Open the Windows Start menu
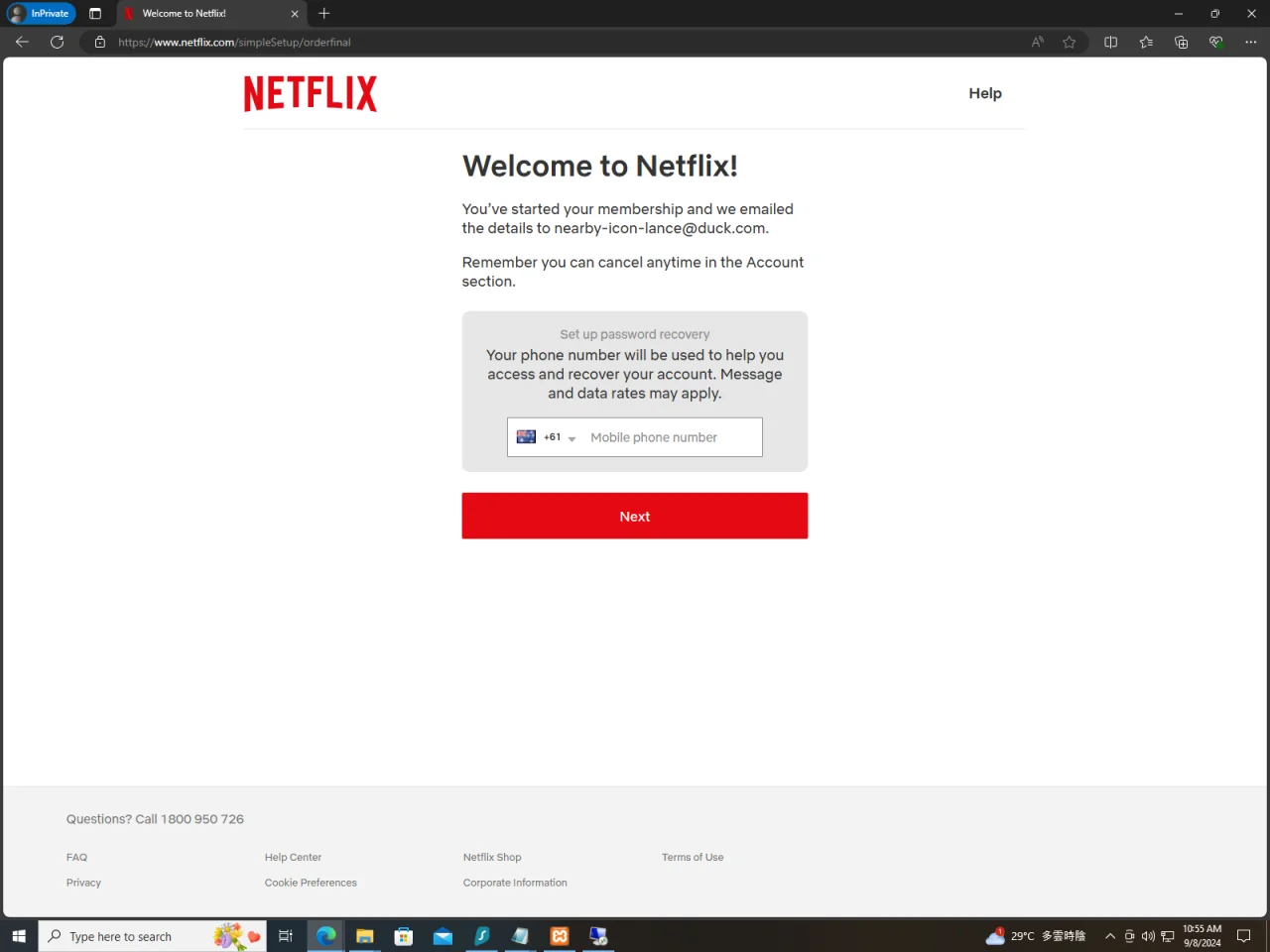 pos(19,936)
